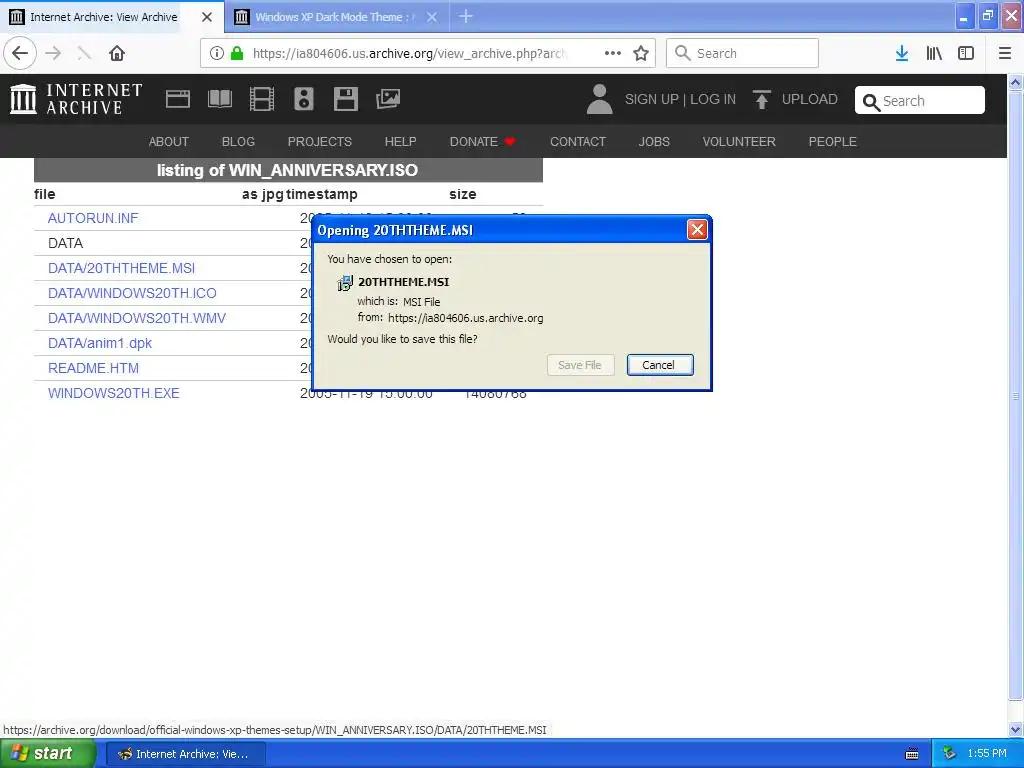This screenshot has height=768, width=1024.
Task: Open the DATA/WINDOWS20TH.WMV file link
Action: click(136, 318)
